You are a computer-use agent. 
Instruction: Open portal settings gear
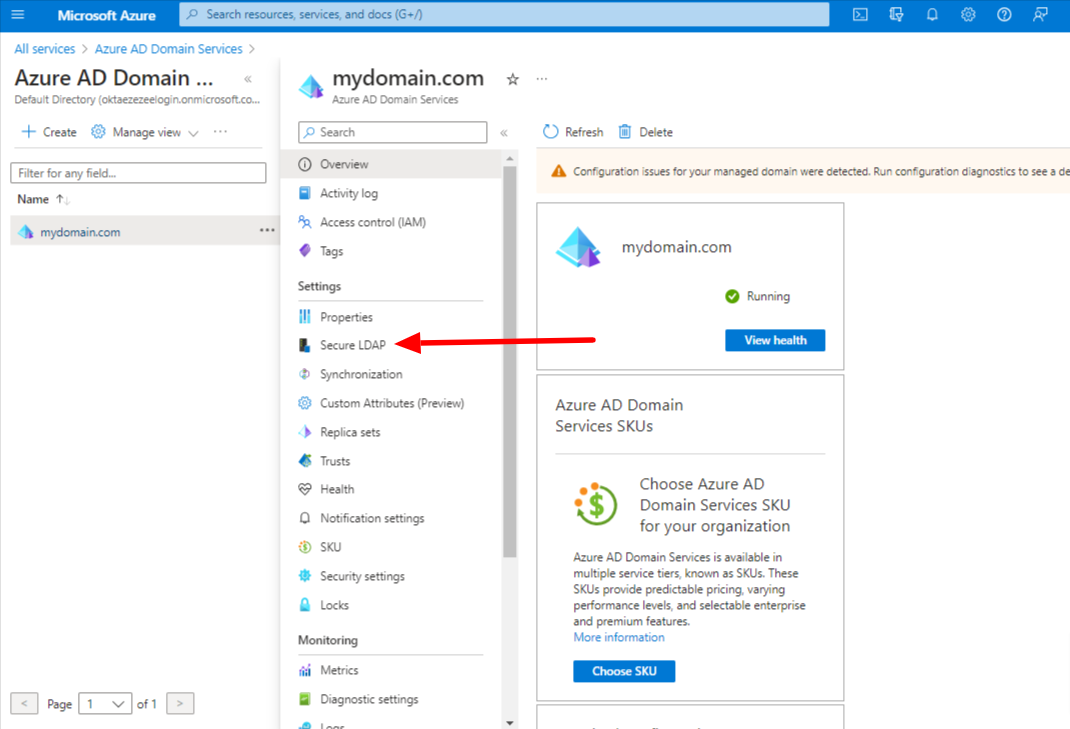[968, 14]
